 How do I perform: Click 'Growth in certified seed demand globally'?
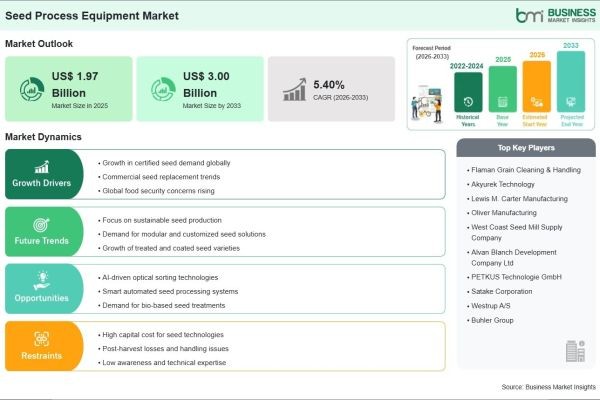pos(166,163)
